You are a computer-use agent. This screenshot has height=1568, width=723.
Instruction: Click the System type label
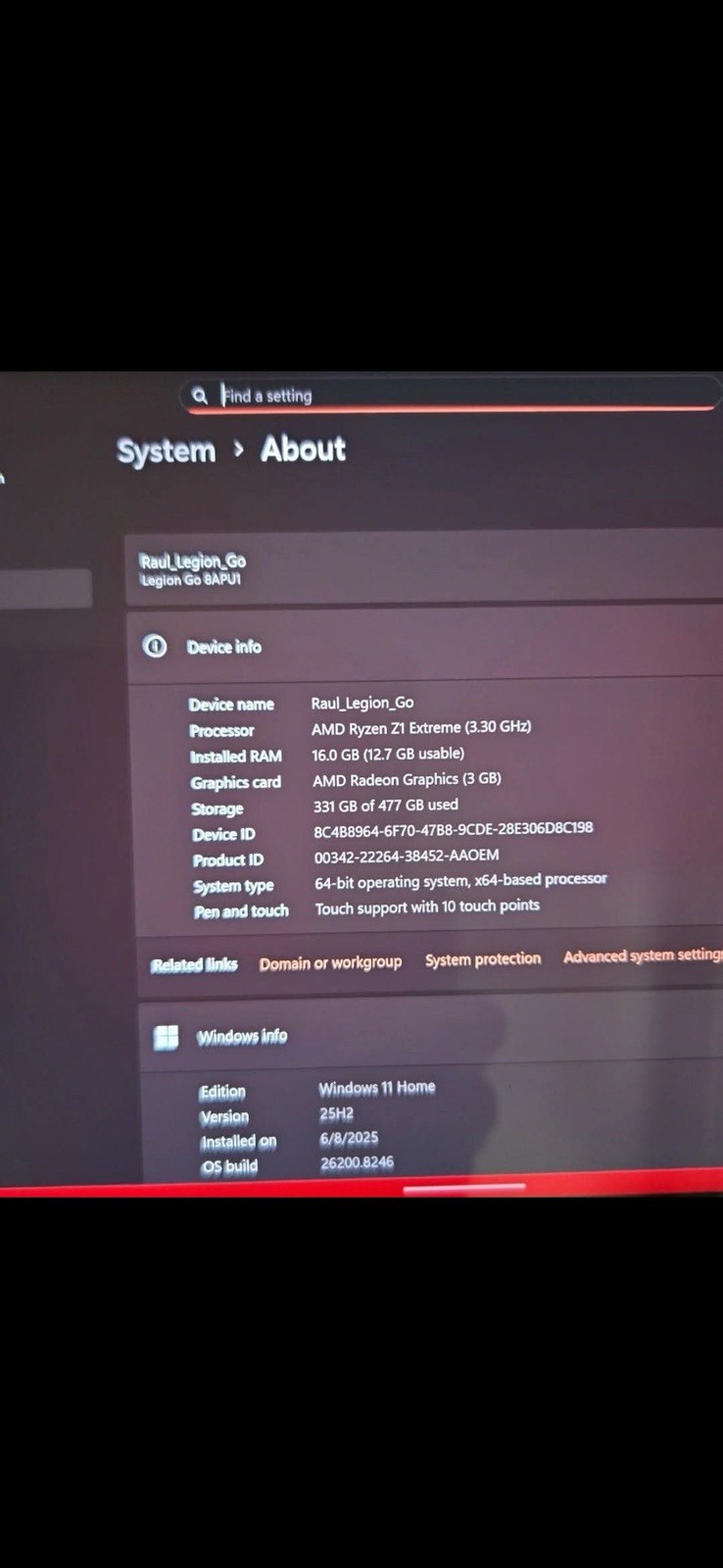click(x=233, y=886)
